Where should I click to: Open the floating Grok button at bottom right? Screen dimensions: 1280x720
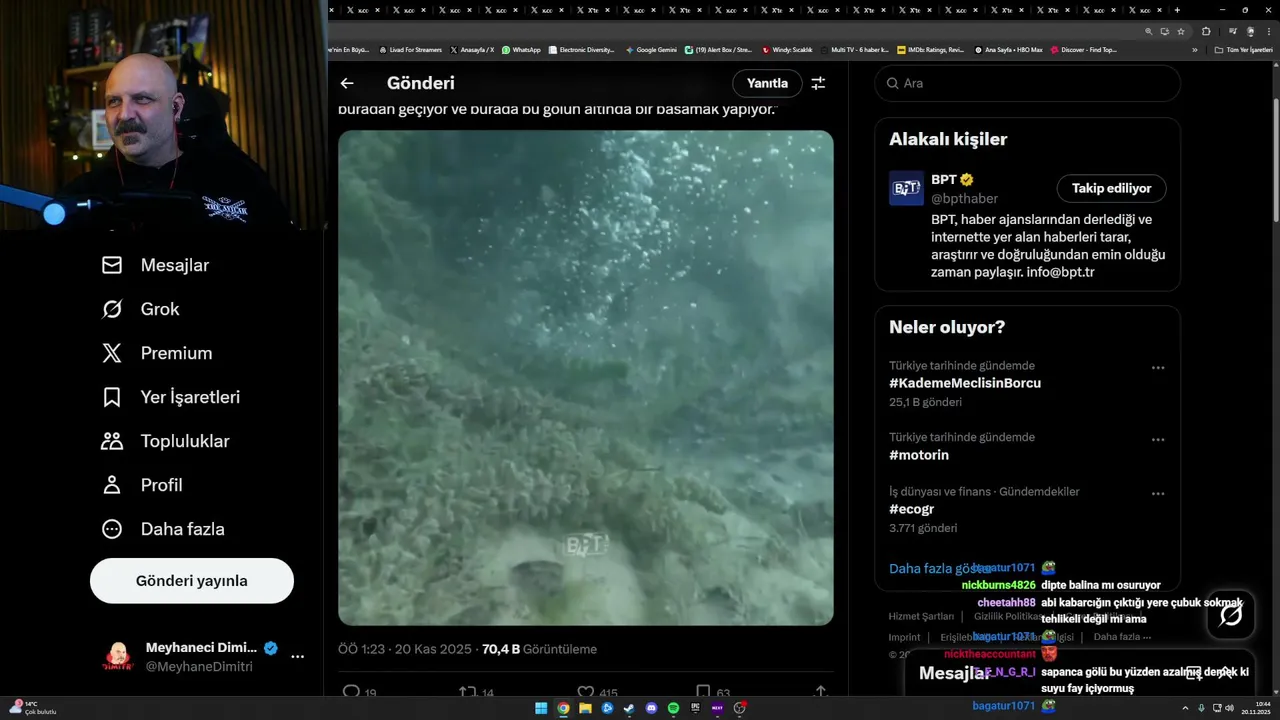coord(1231,614)
